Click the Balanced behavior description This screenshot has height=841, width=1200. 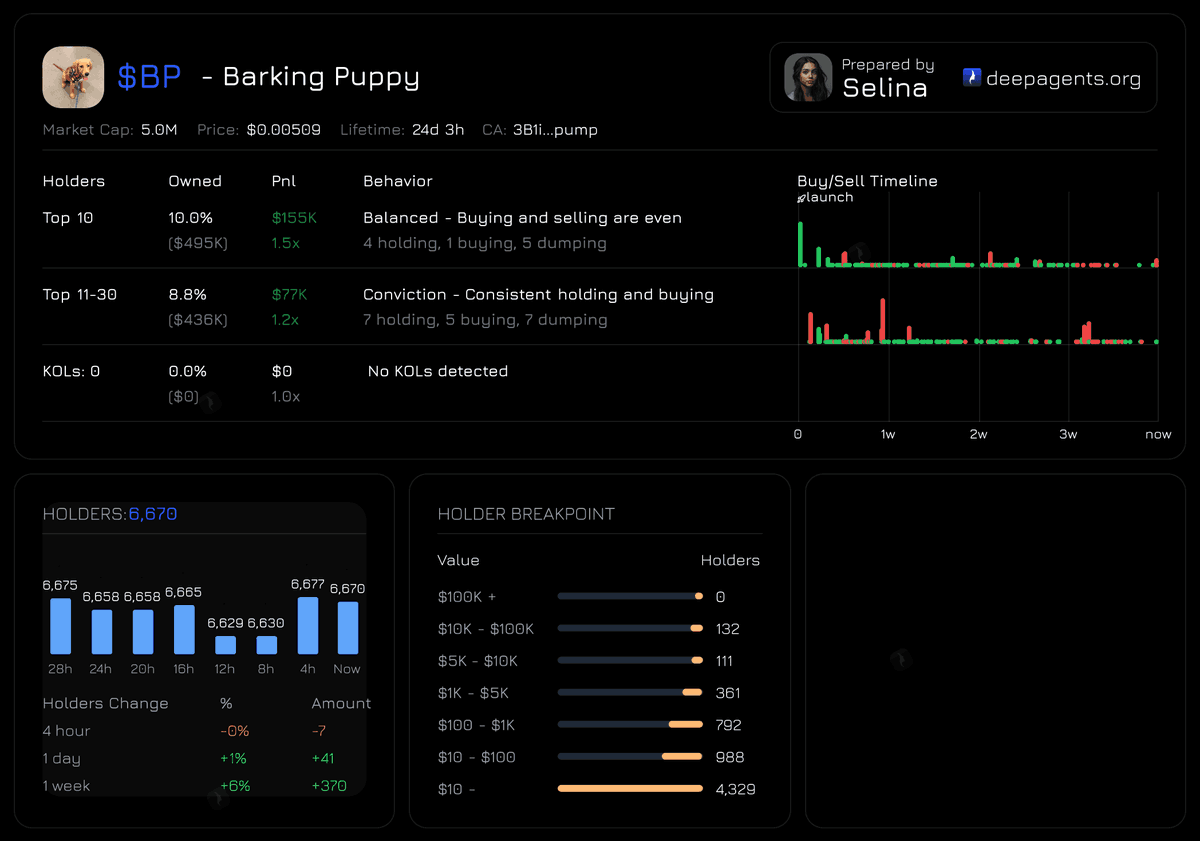tap(522, 218)
